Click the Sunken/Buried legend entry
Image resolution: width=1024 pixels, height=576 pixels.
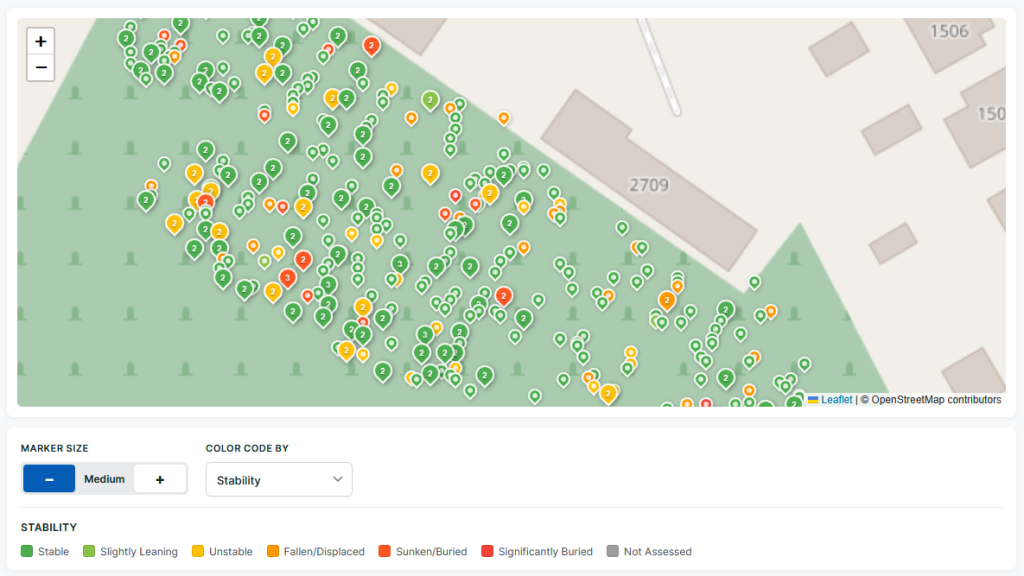coord(423,551)
